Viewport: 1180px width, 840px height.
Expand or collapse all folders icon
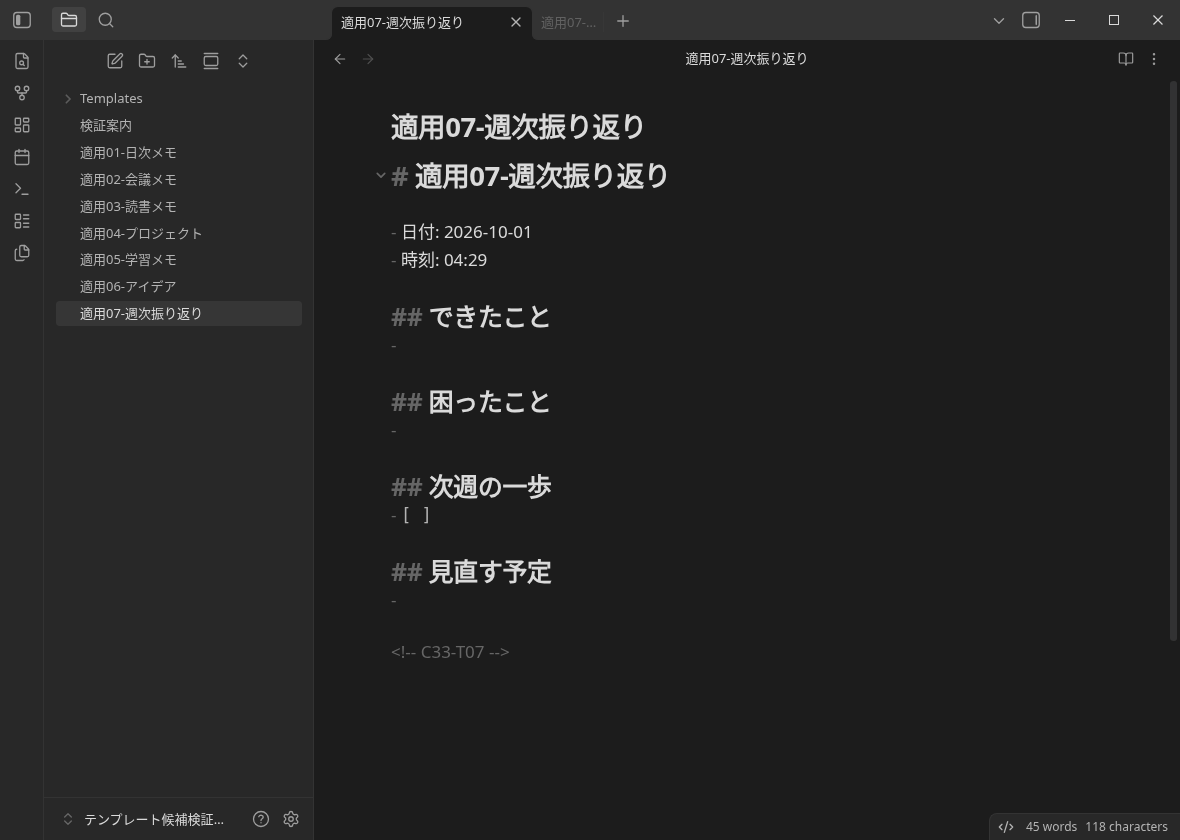click(242, 61)
